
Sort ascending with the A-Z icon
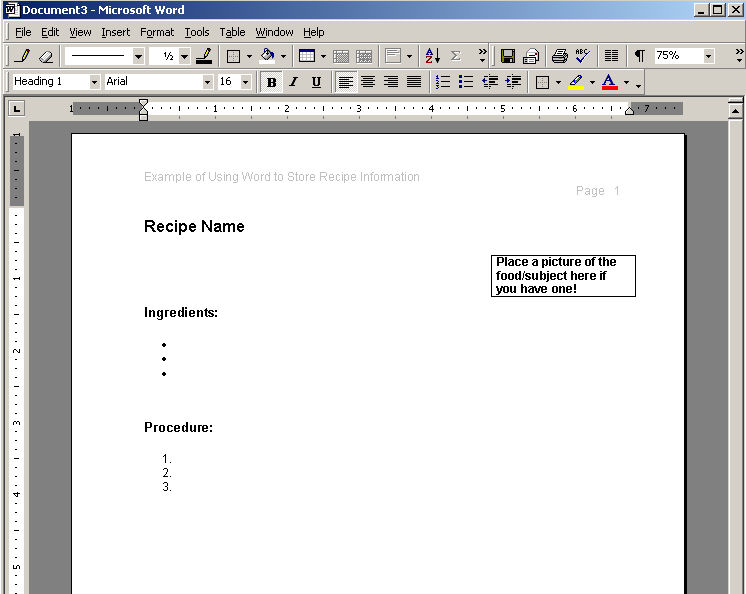click(x=432, y=56)
